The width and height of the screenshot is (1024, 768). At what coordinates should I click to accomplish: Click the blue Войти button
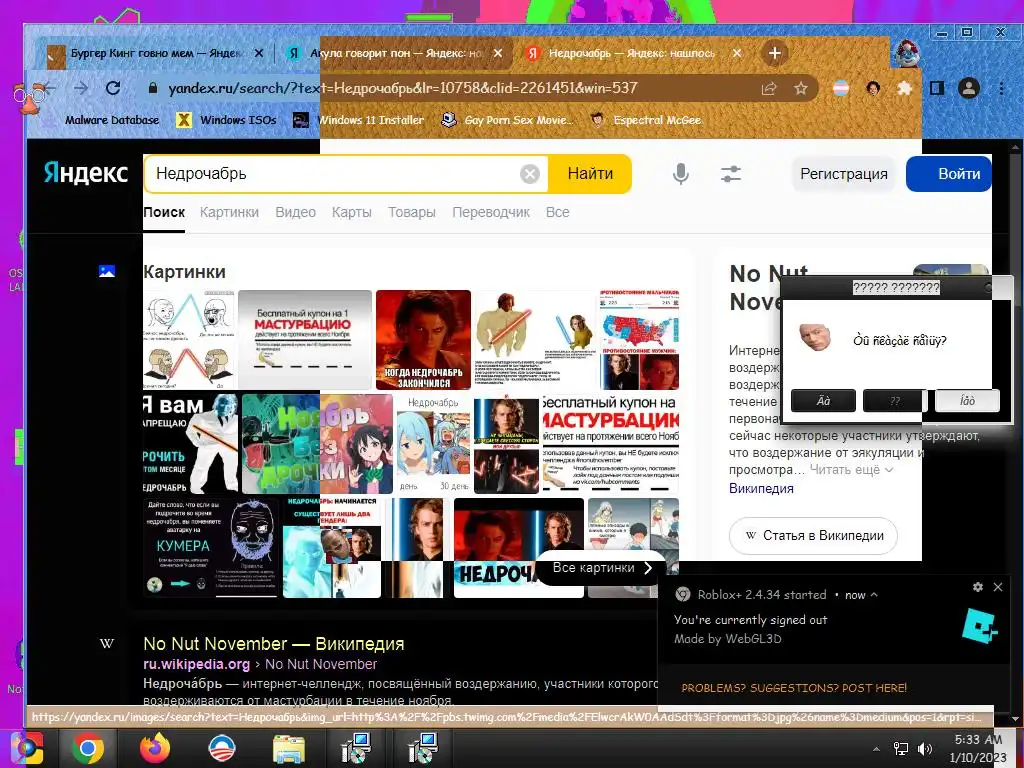point(949,174)
